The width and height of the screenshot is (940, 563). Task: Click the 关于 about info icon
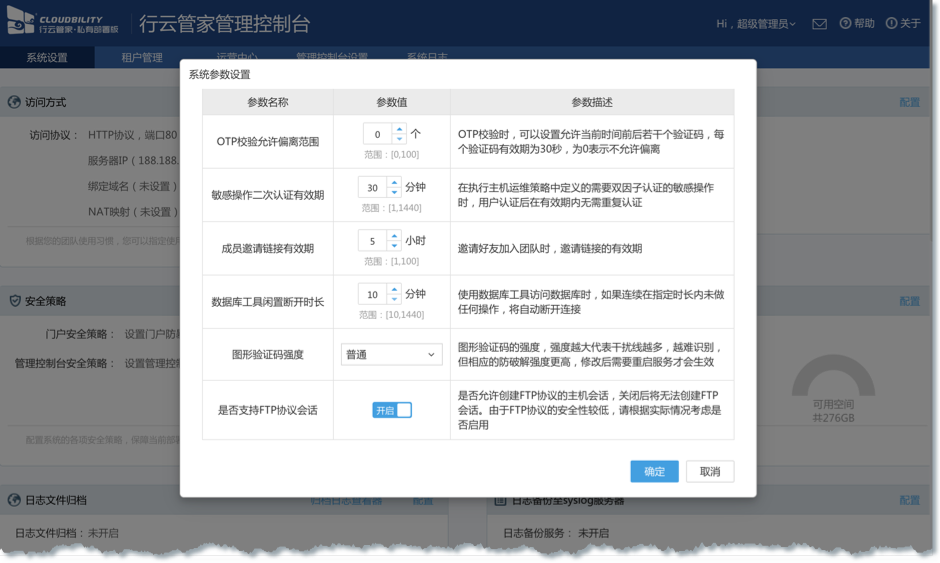(x=891, y=23)
